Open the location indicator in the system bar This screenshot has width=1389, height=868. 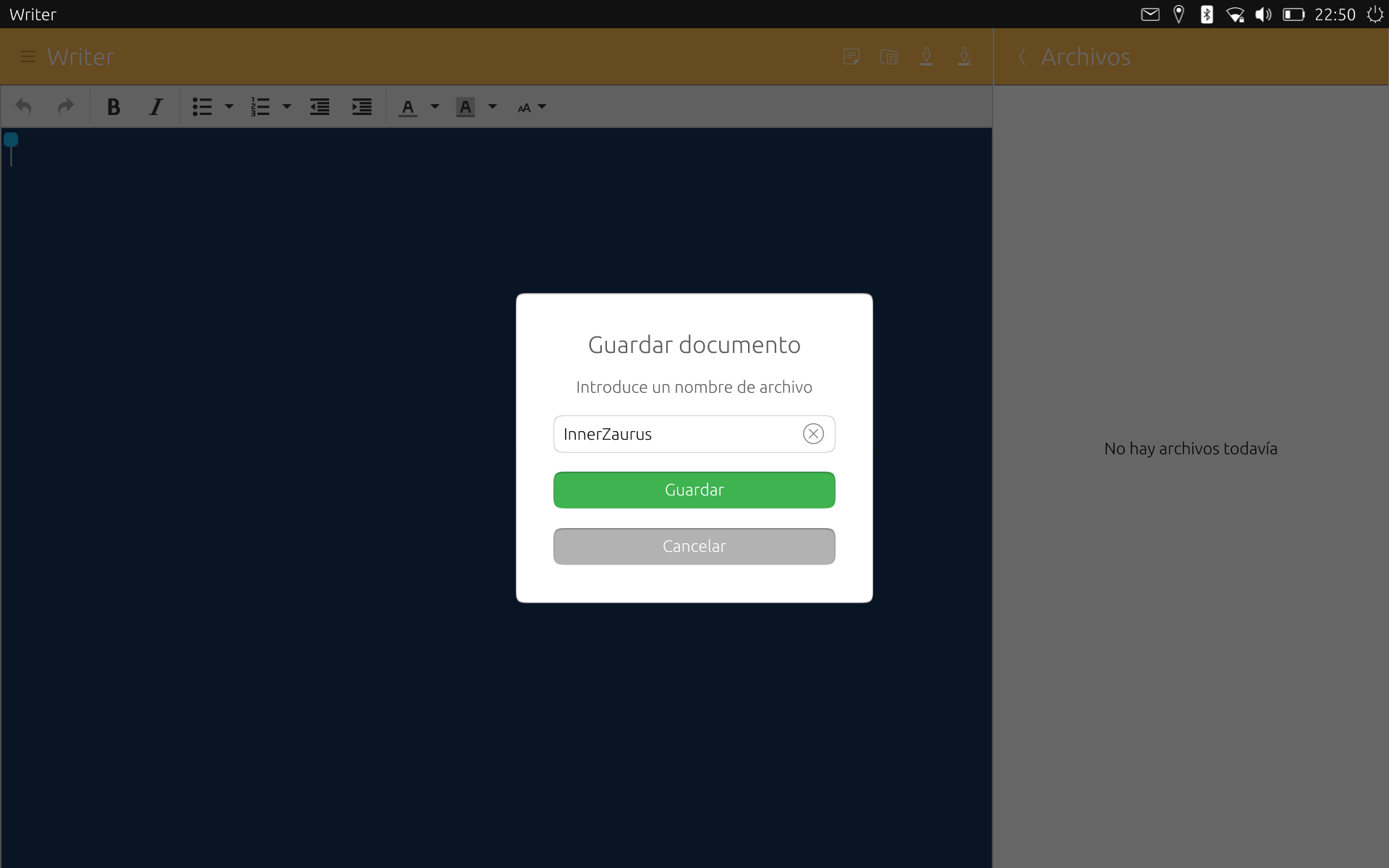pyautogui.click(x=1178, y=14)
